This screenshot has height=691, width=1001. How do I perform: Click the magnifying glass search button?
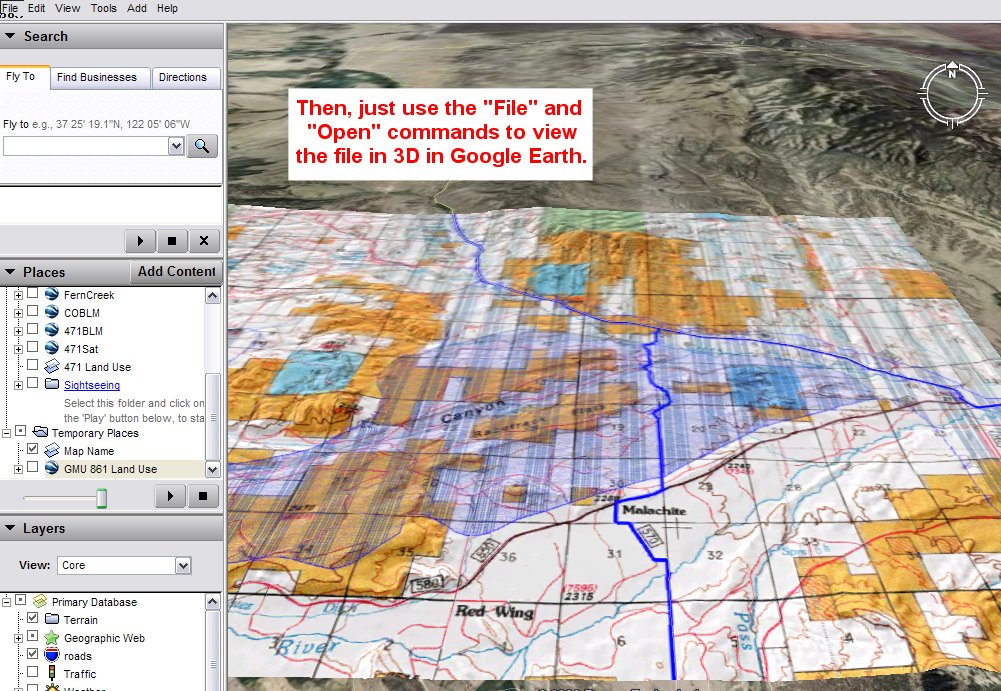[202, 146]
